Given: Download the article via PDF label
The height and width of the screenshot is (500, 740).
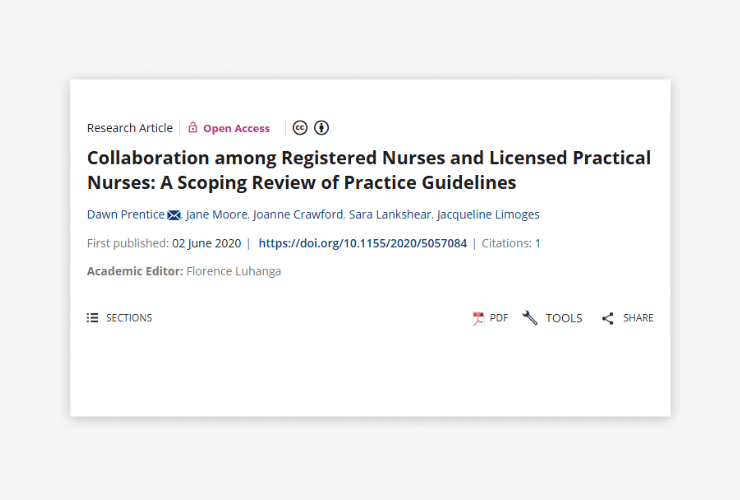Looking at the screenshot, I should tap(499, 318).
